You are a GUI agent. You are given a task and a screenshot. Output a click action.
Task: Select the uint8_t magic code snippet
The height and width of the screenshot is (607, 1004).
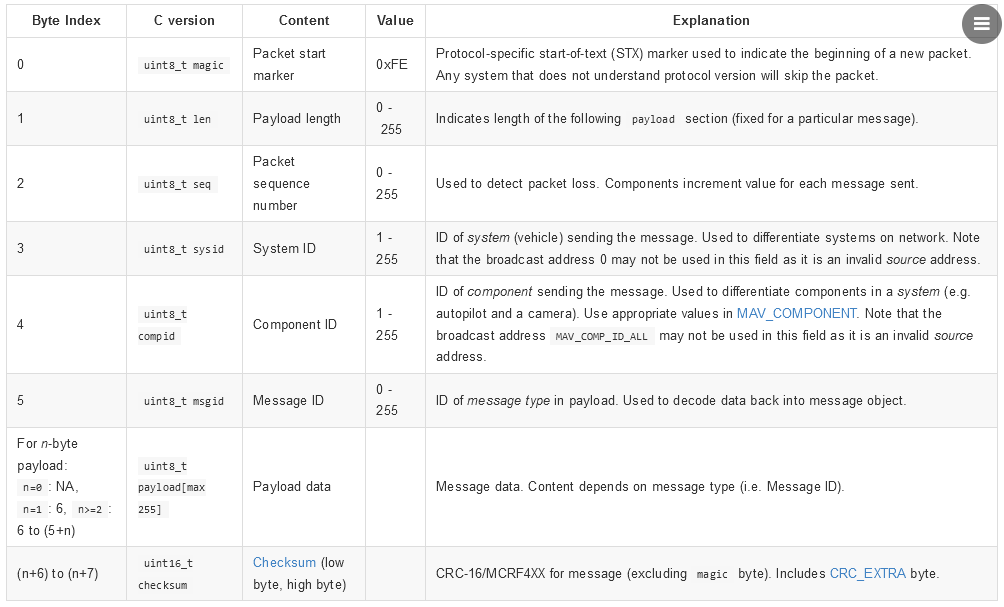coord(184,64)
